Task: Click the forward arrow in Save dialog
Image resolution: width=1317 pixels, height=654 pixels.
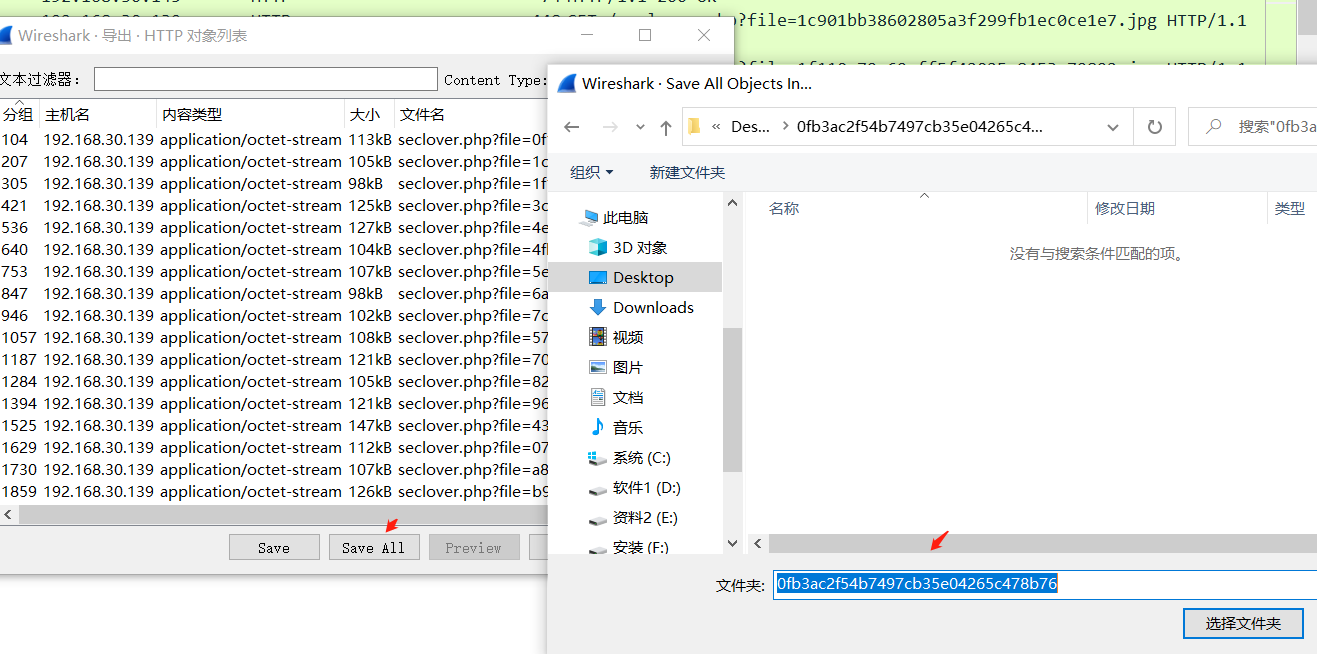Action: click(609, 127)
